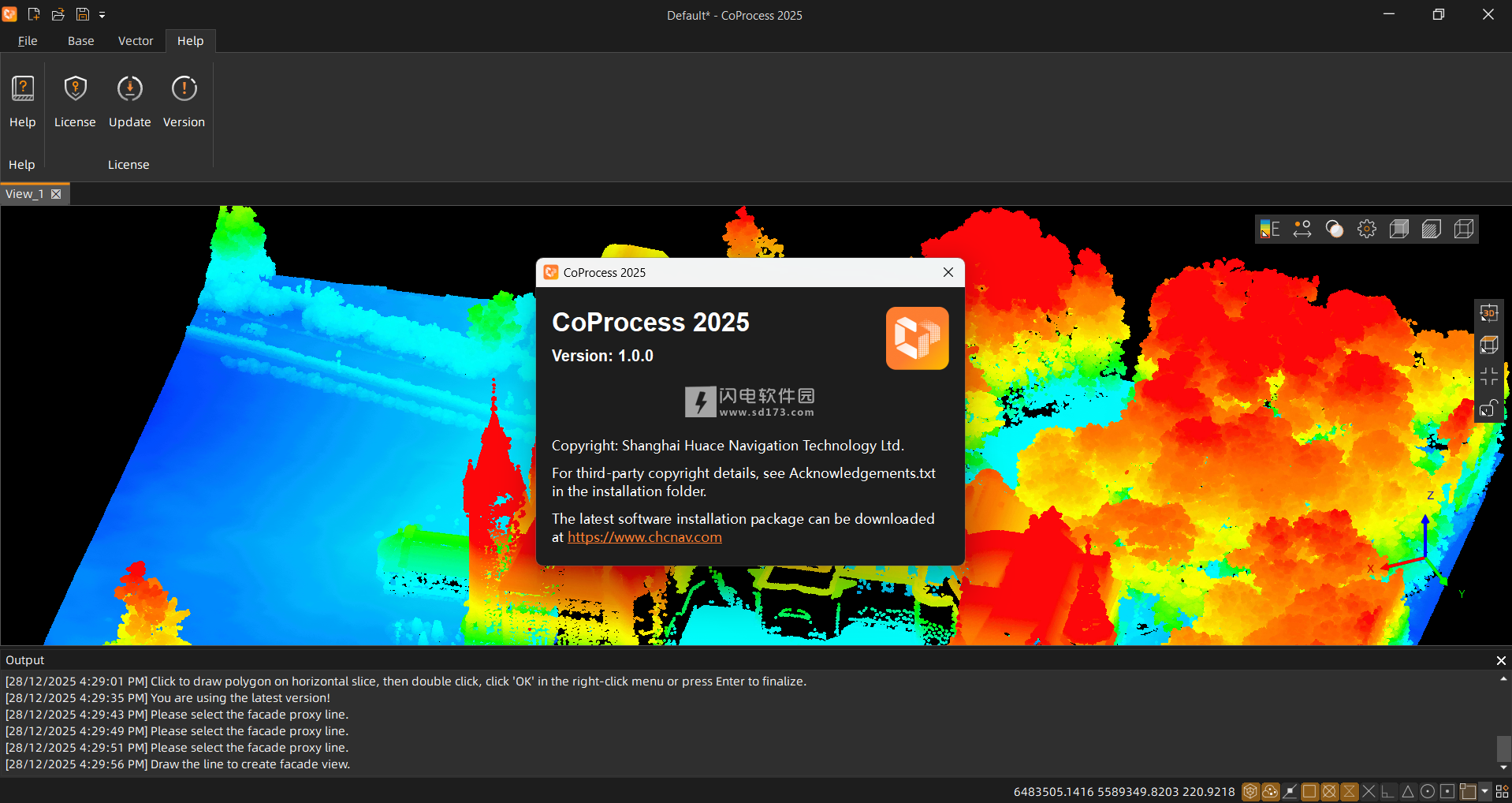The image size is (1512, 803).
Task: Click the License shield icon in ribbon
Action: click(x=75, y=89)
